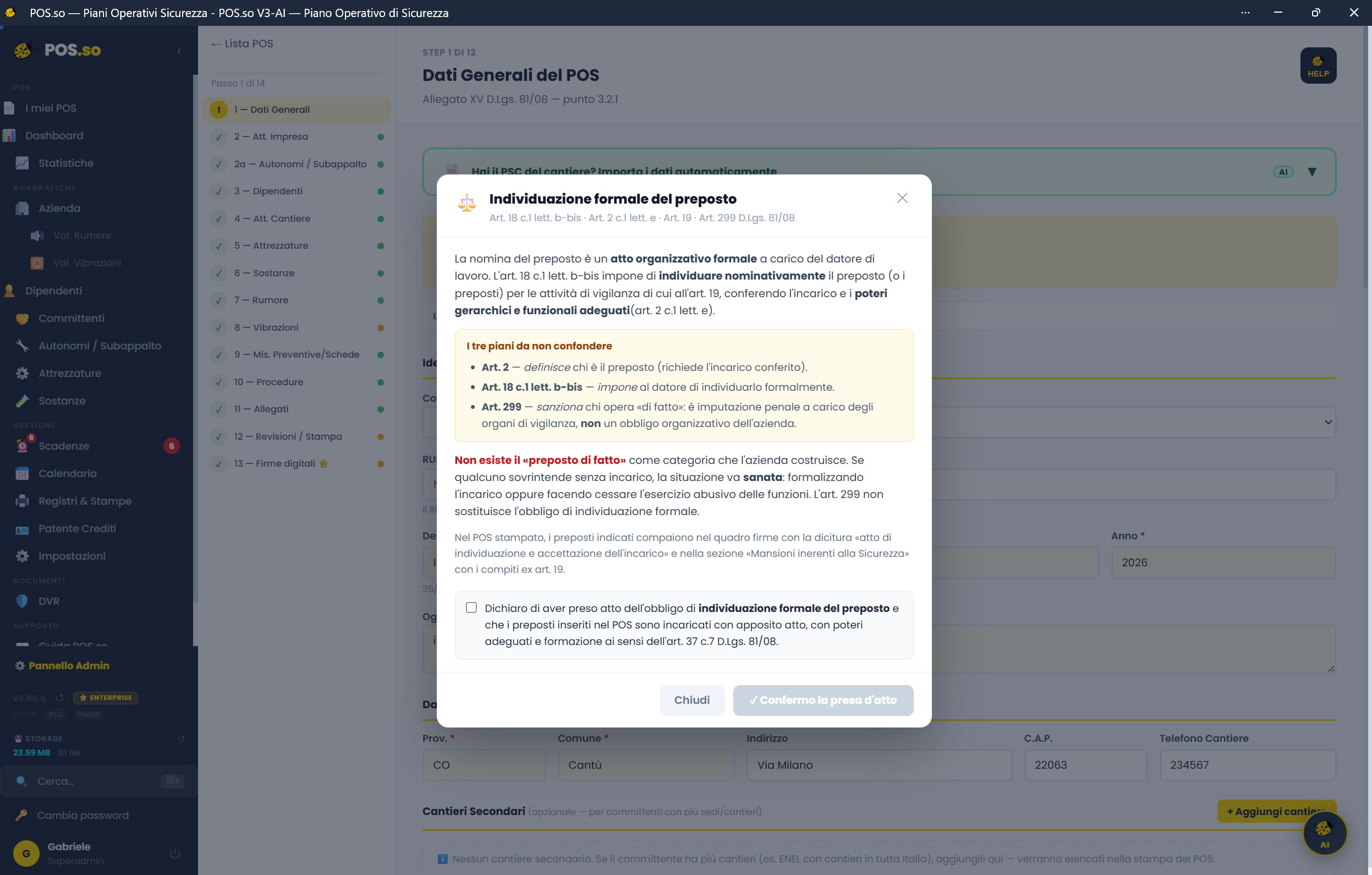Go to step 3 — Dipendenti
1372x875 pixels.
point(297,191)
